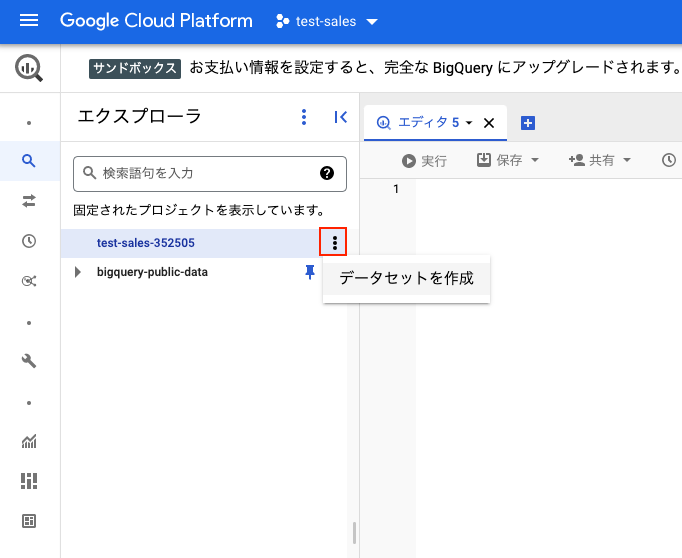Open the Analytics Hub sidebar icon
682x558 pixels.
[x=29, y=281]
